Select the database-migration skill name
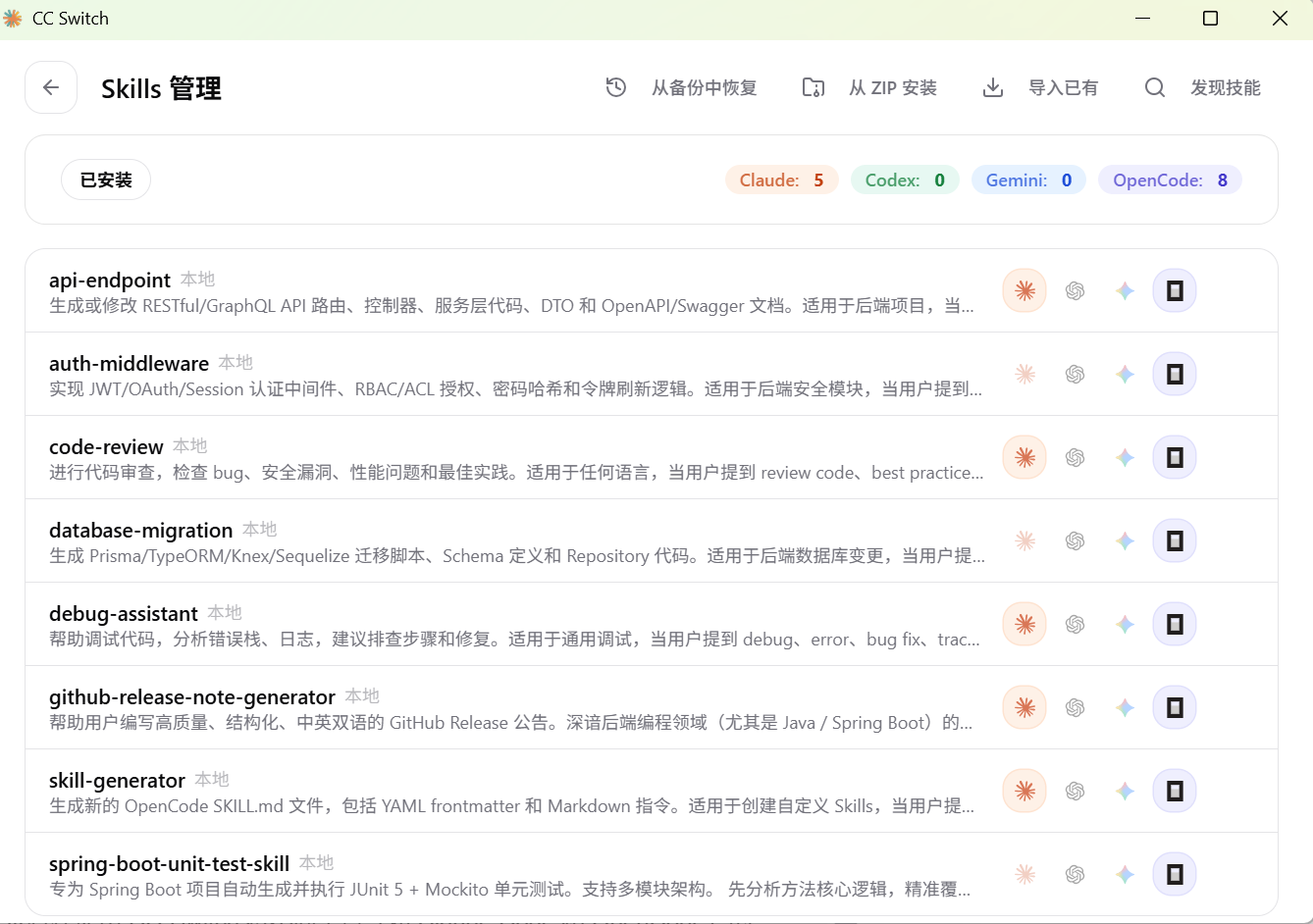This screenshot has height=924, width=1313. pos(140,531)
